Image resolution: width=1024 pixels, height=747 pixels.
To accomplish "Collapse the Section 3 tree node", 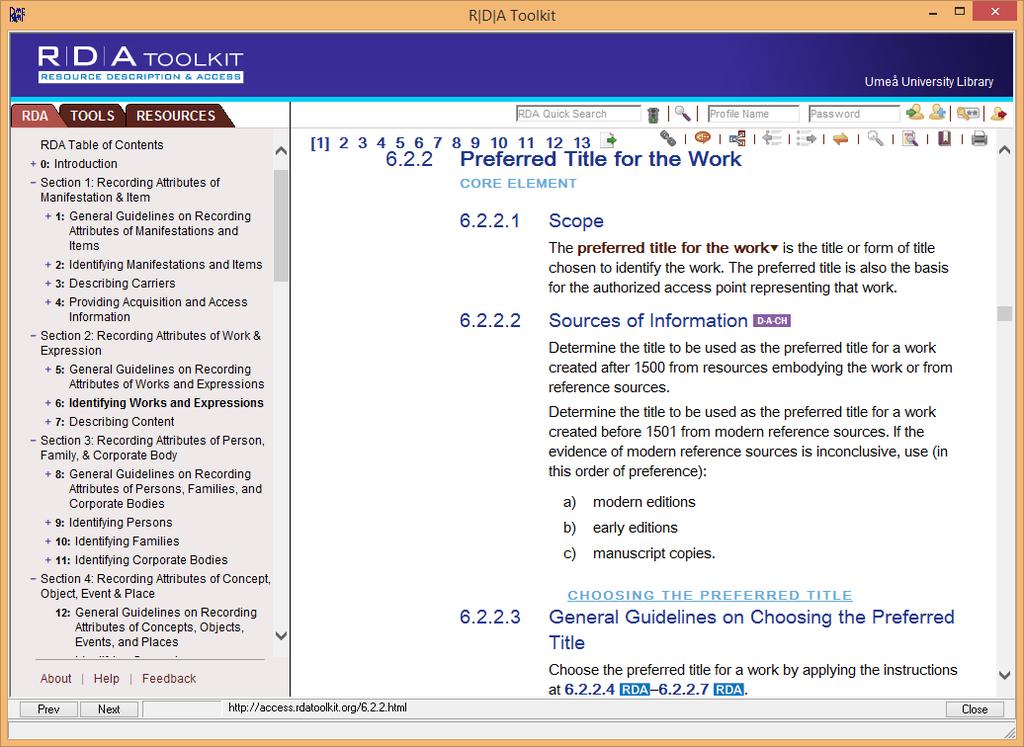I will [33, 441].
